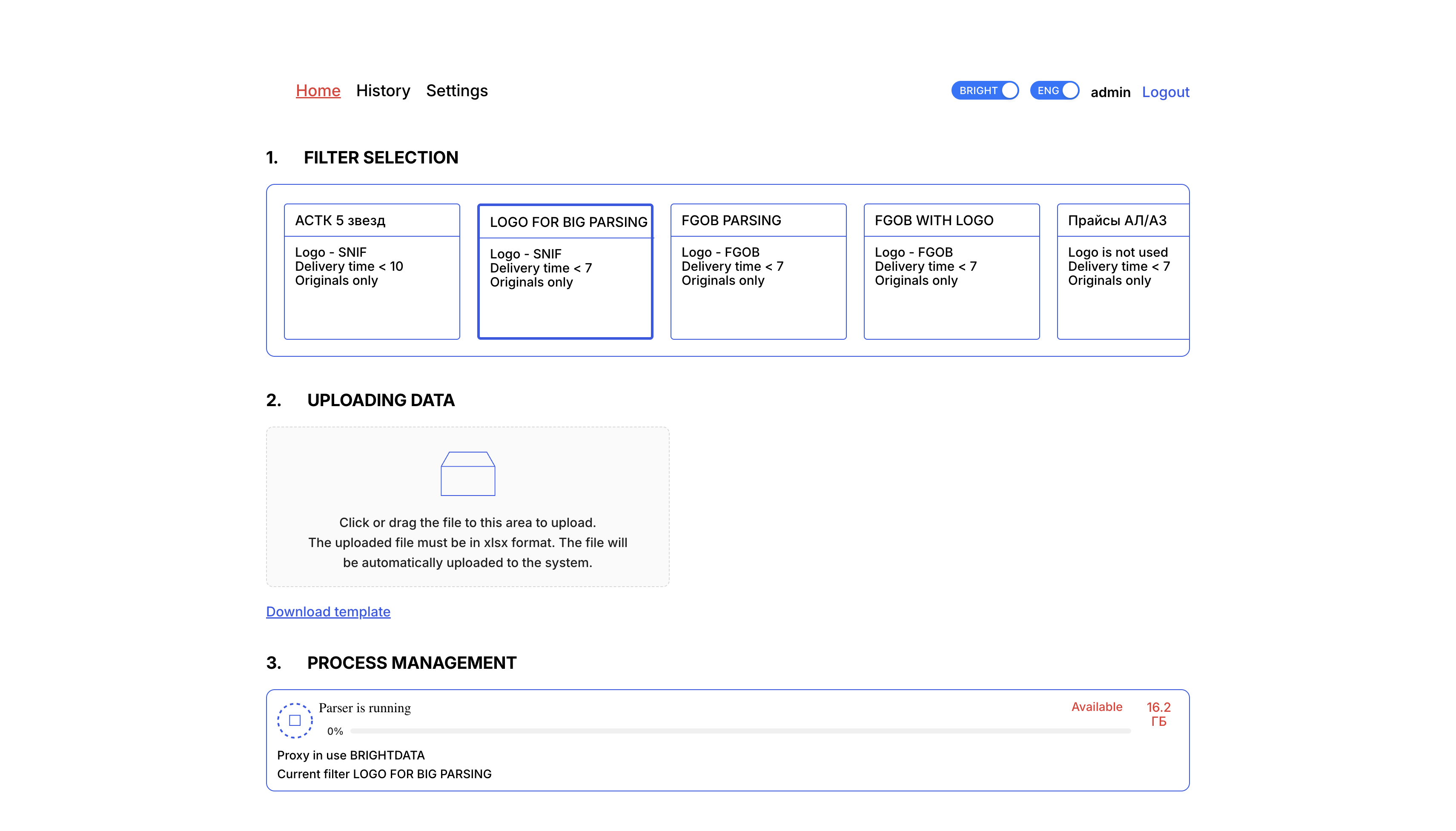Pick the FGOB WITH LOGO filter card
1456x831 pixels.
click(x=951, y=272)
